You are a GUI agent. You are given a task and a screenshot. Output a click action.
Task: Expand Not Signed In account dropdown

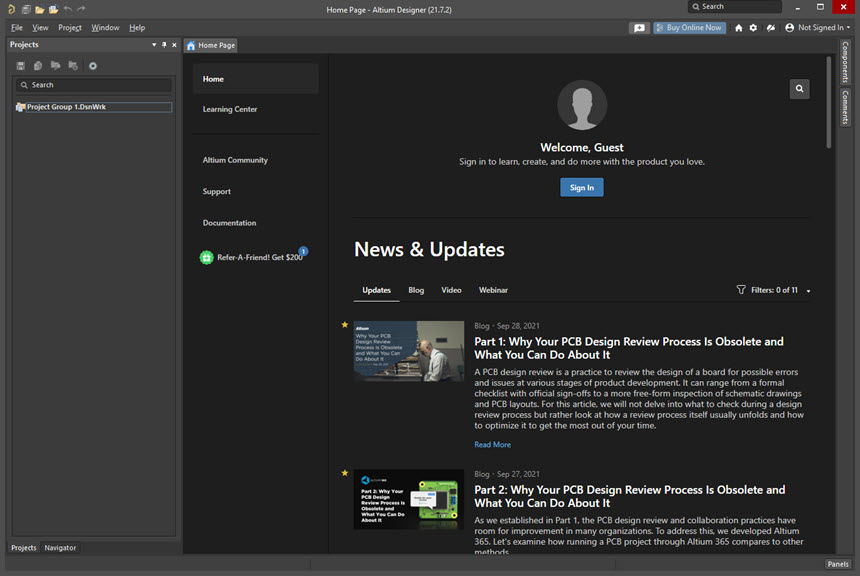[848, 27]
